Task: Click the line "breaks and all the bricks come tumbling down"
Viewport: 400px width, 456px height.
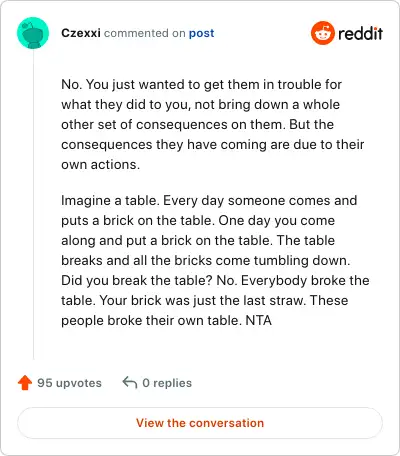Action: [205, 260]
